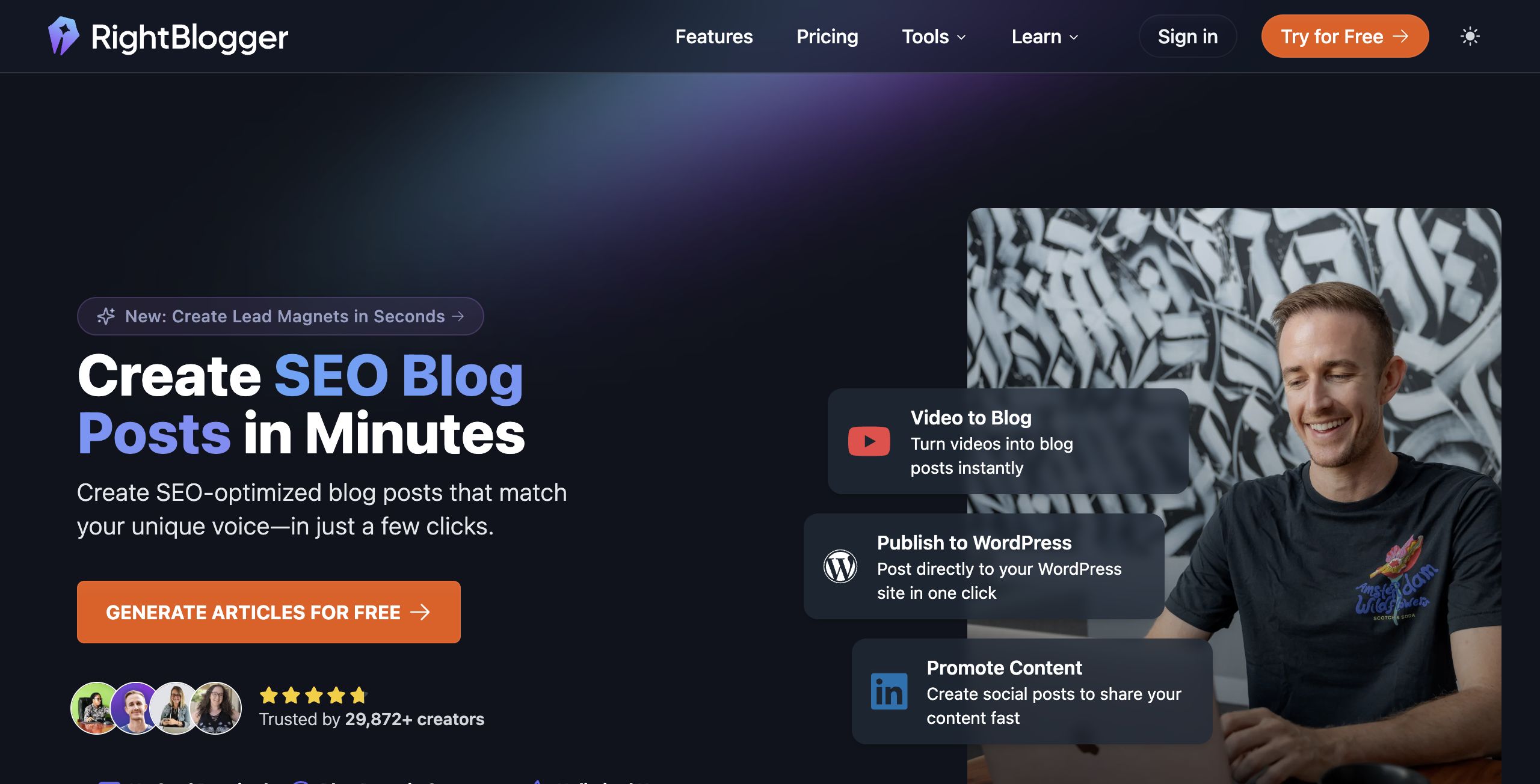Screen dimensions: 1540x784
Task: Click the LinkedIn logo icon
Action: [889, 691]
